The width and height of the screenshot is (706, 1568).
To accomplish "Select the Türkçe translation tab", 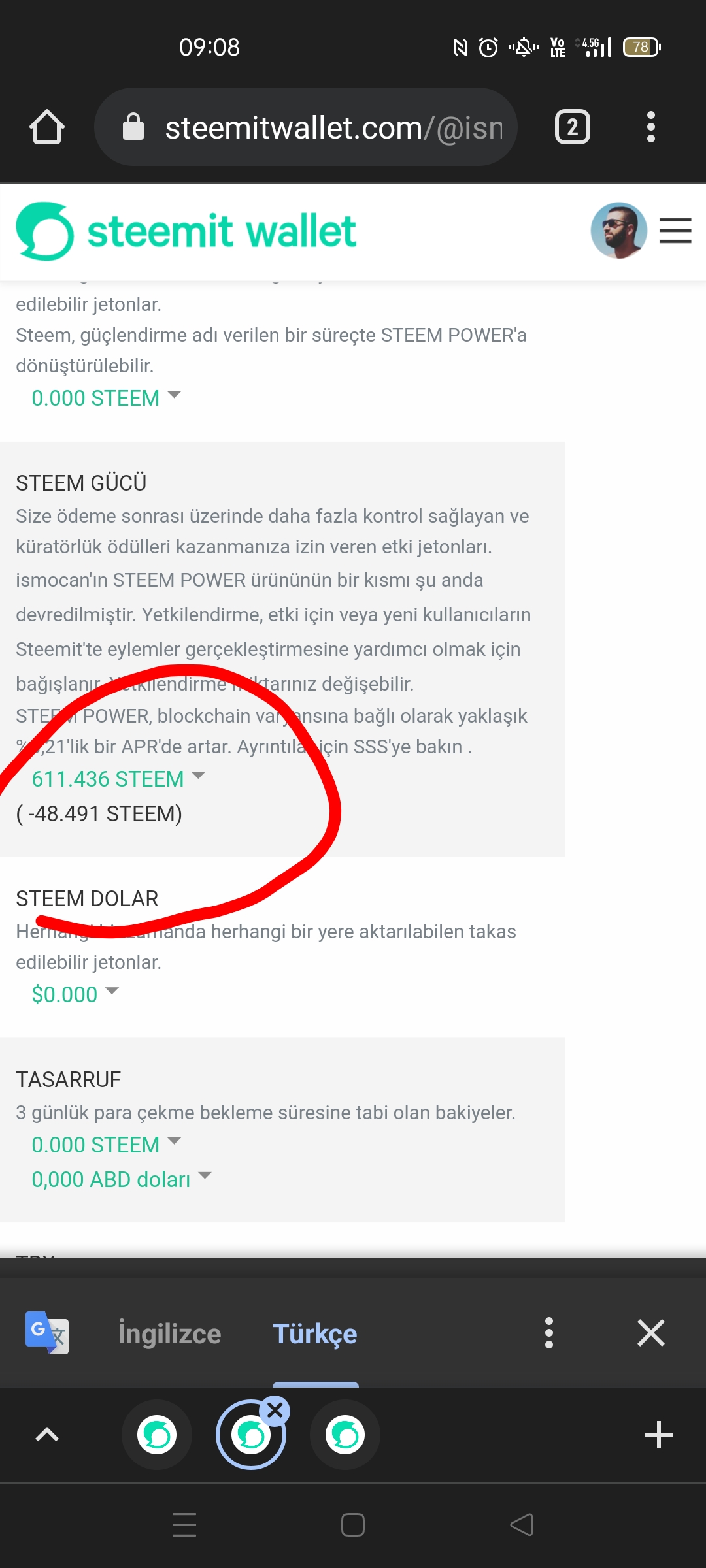I will pos(315,1333).
